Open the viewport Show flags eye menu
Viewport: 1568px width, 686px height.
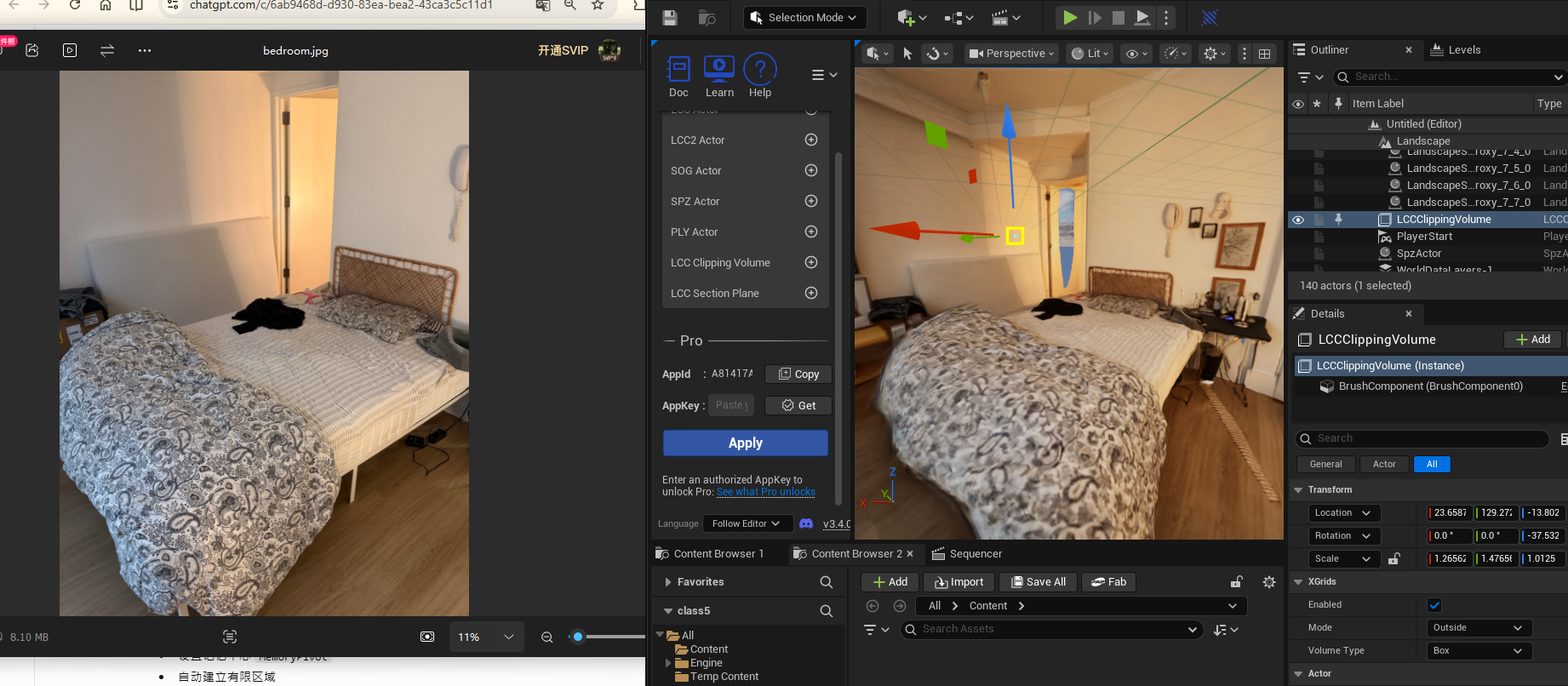point(1136,54)
